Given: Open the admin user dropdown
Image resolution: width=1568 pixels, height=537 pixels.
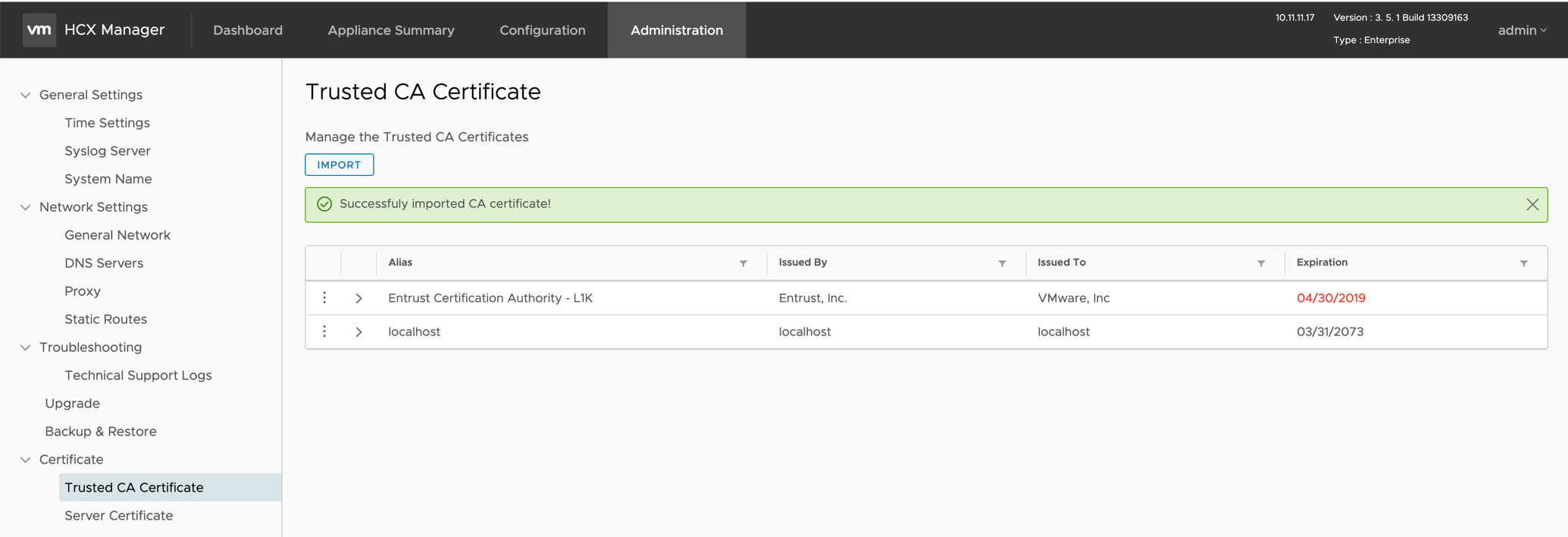Looking at the screenshot, I should pos(1522,30).
